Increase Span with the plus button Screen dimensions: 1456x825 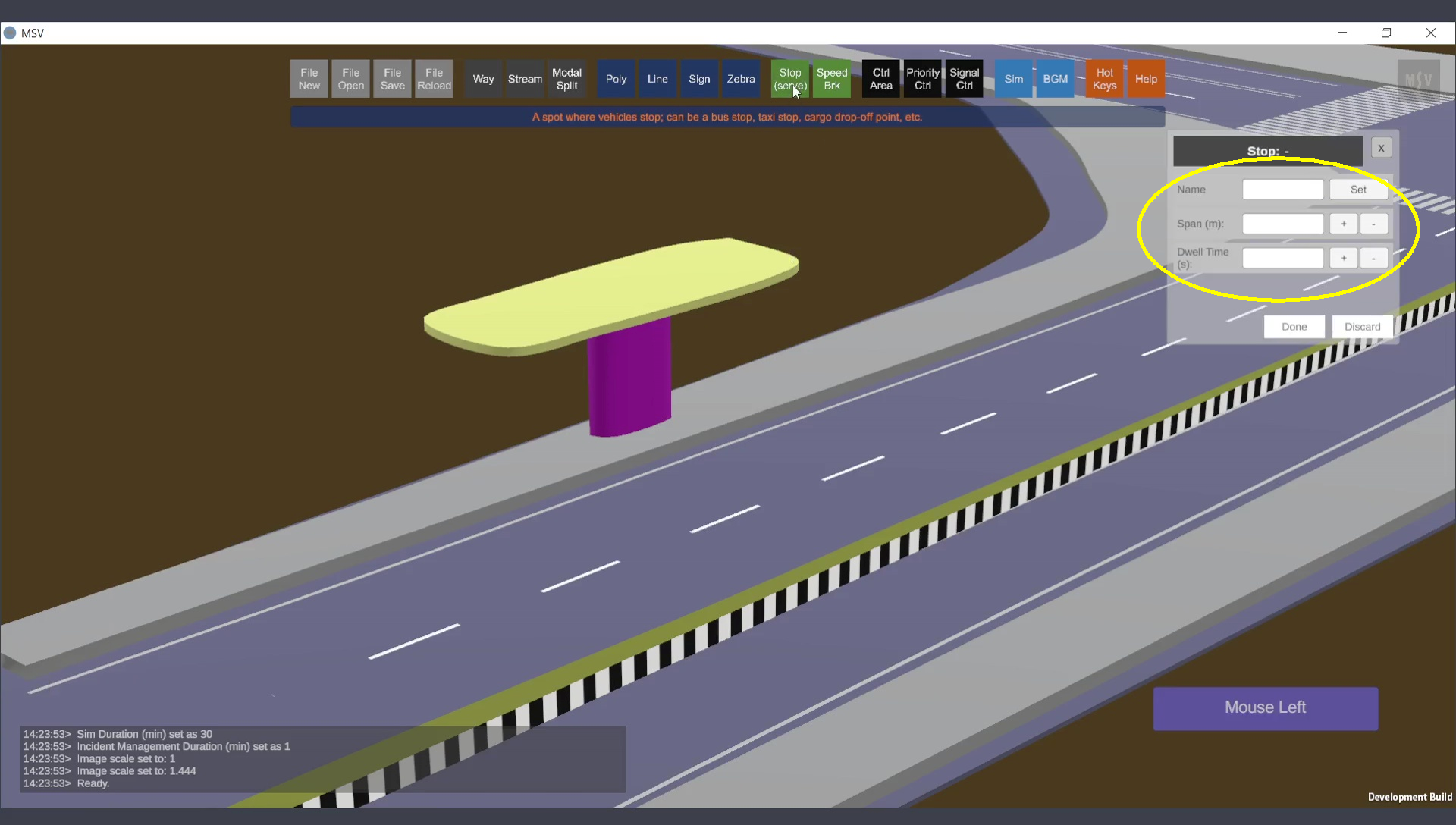[1343, 224]
